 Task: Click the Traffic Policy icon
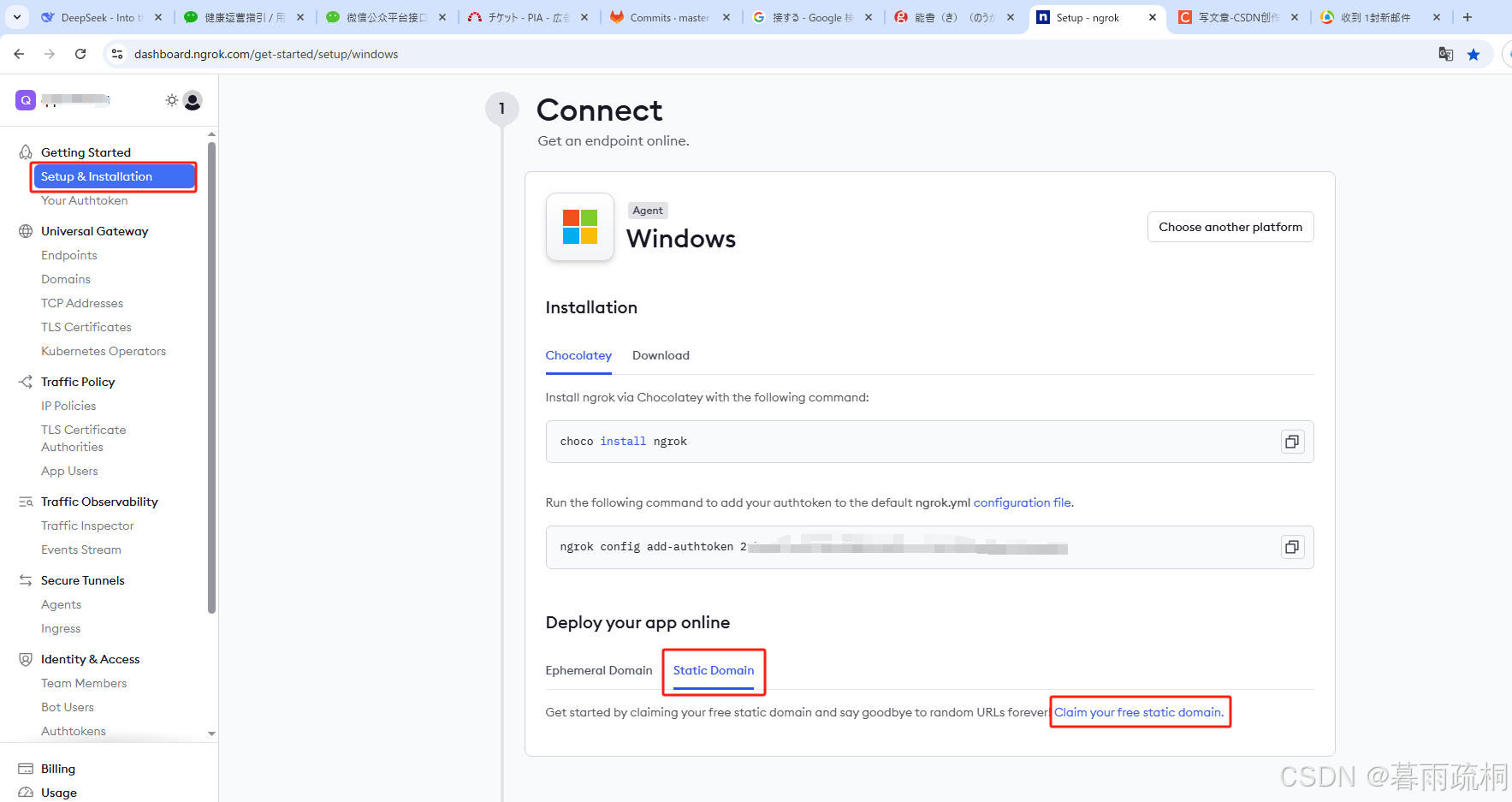tap(26, 382)
